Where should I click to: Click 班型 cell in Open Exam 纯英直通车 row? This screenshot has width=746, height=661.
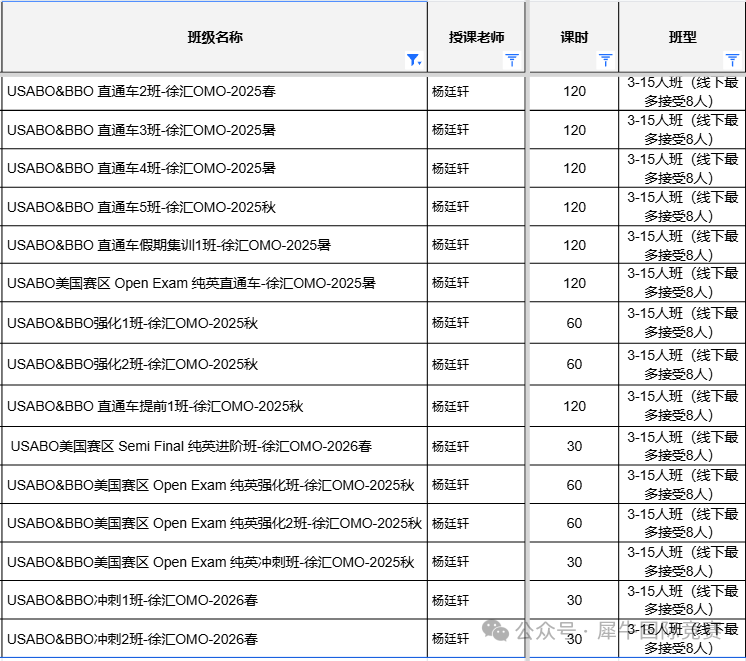point(682,283)
